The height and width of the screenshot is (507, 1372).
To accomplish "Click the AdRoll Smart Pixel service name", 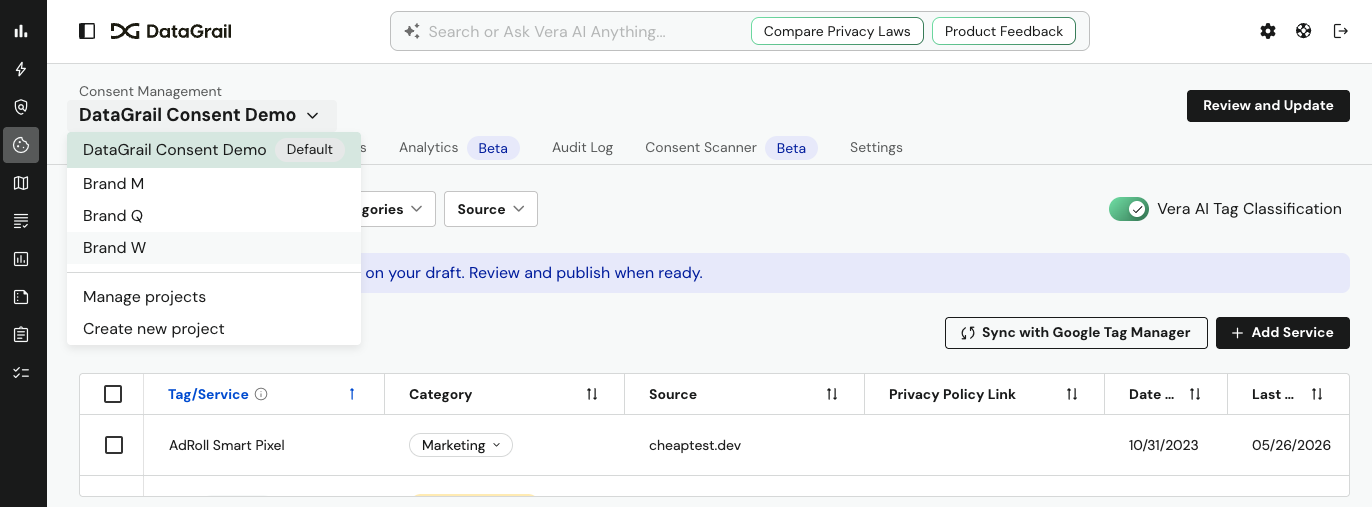I will click(227, 445).
